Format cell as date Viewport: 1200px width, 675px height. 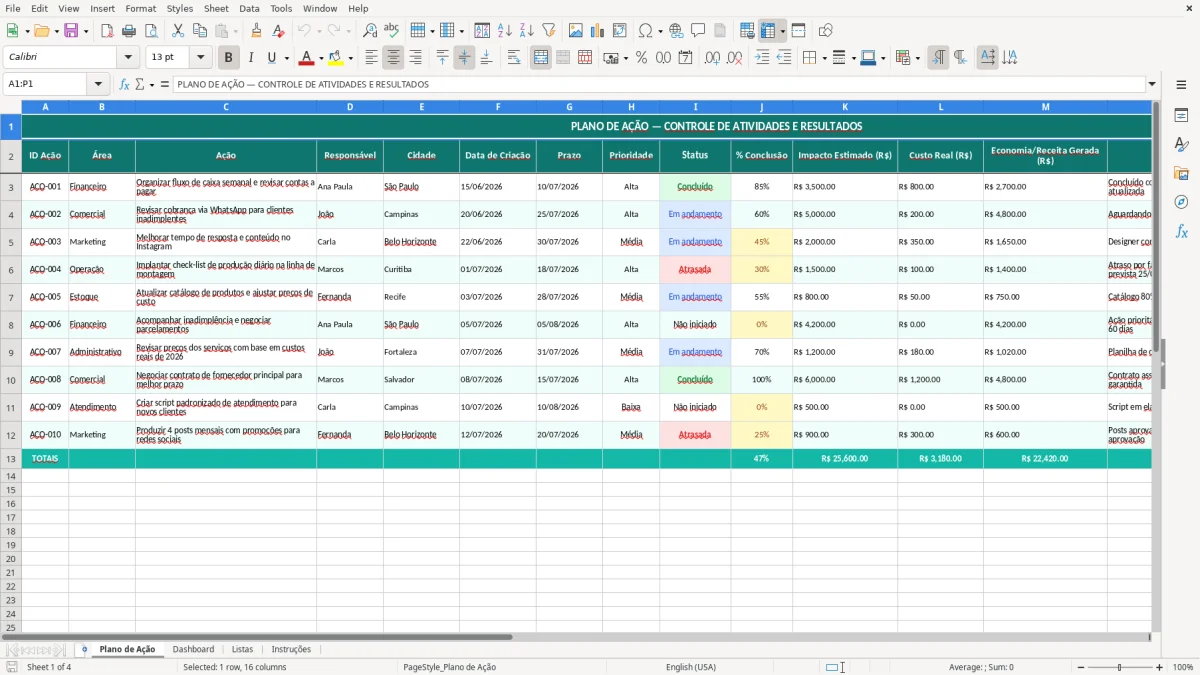tap(685, 58)
